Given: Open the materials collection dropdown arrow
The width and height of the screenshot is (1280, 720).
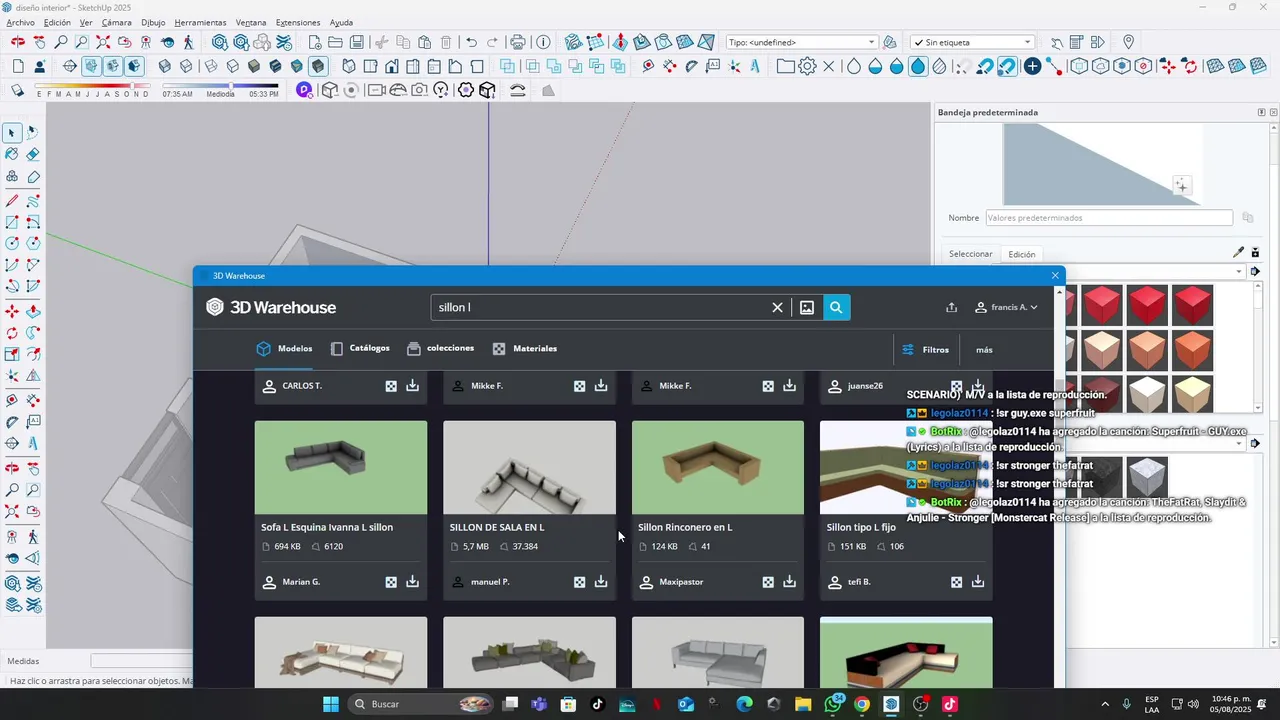Looking at the screenshot, I should (1239, 271).
